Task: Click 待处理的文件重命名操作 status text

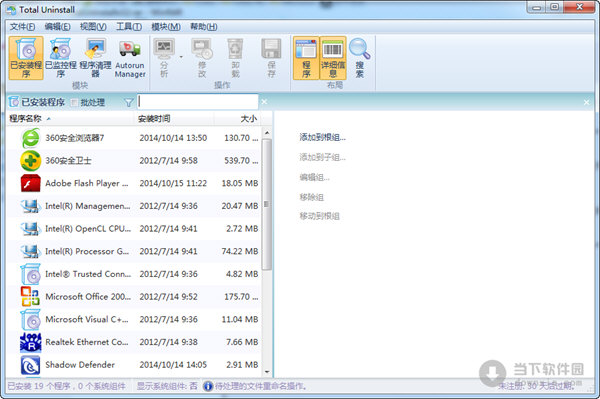Action: pyautogui.click(x=261, y=386)
